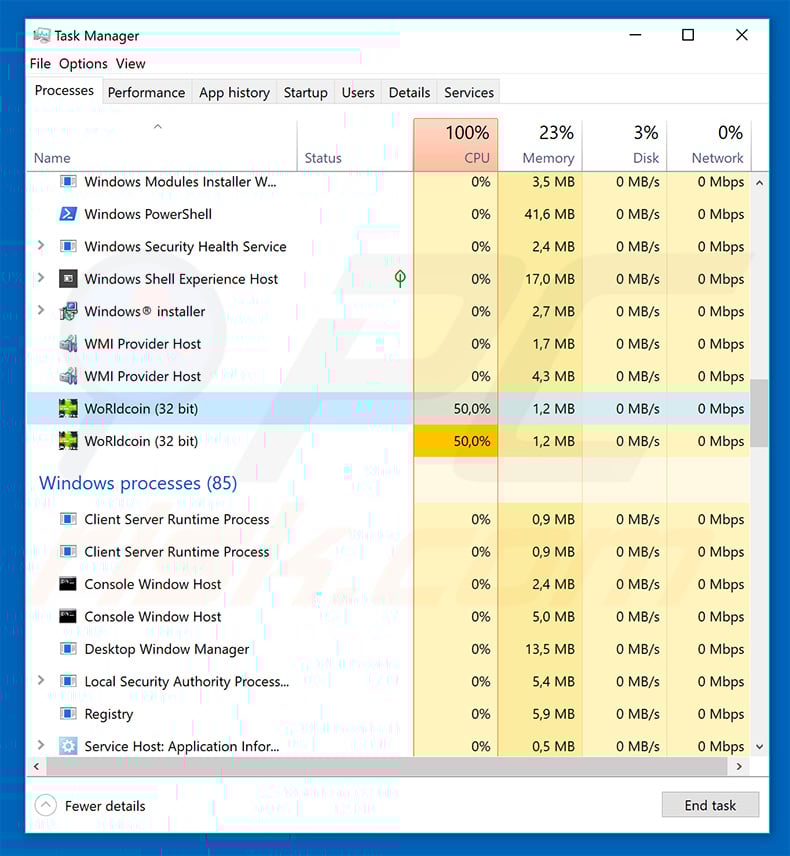Image resolution: width=790 pixels, height=856 pixels.
Task: Expand the Windows installer process row
Action: click(41, 311)
